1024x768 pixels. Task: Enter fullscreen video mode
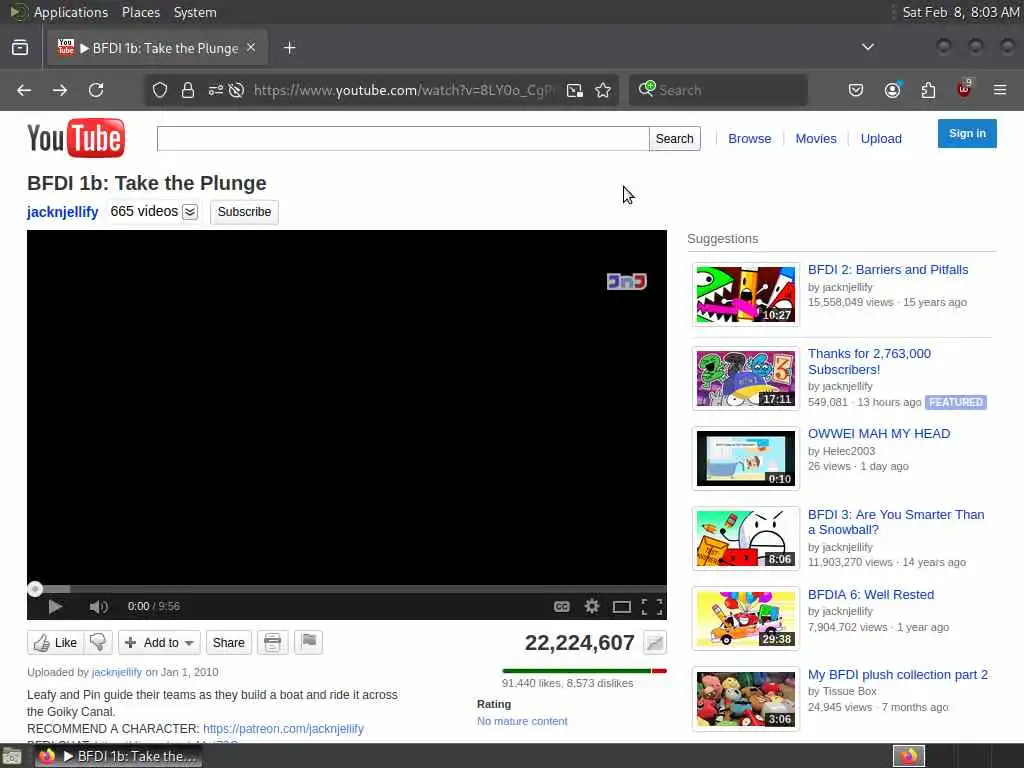(x=652, y=607)
